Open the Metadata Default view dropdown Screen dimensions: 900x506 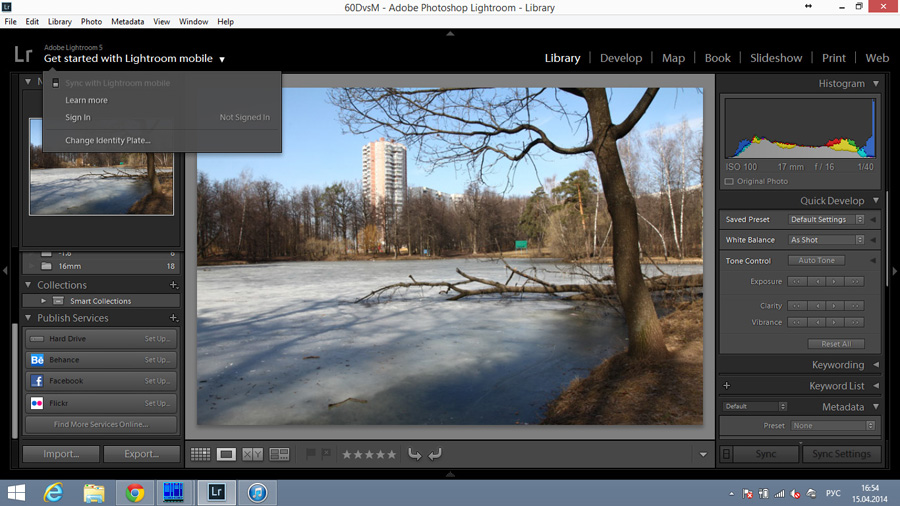[754, 406]
